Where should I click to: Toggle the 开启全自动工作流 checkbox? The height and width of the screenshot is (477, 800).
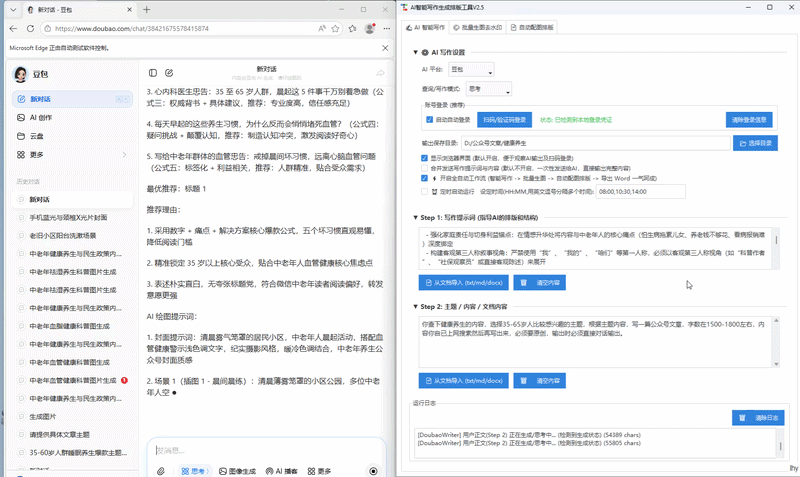424,178
